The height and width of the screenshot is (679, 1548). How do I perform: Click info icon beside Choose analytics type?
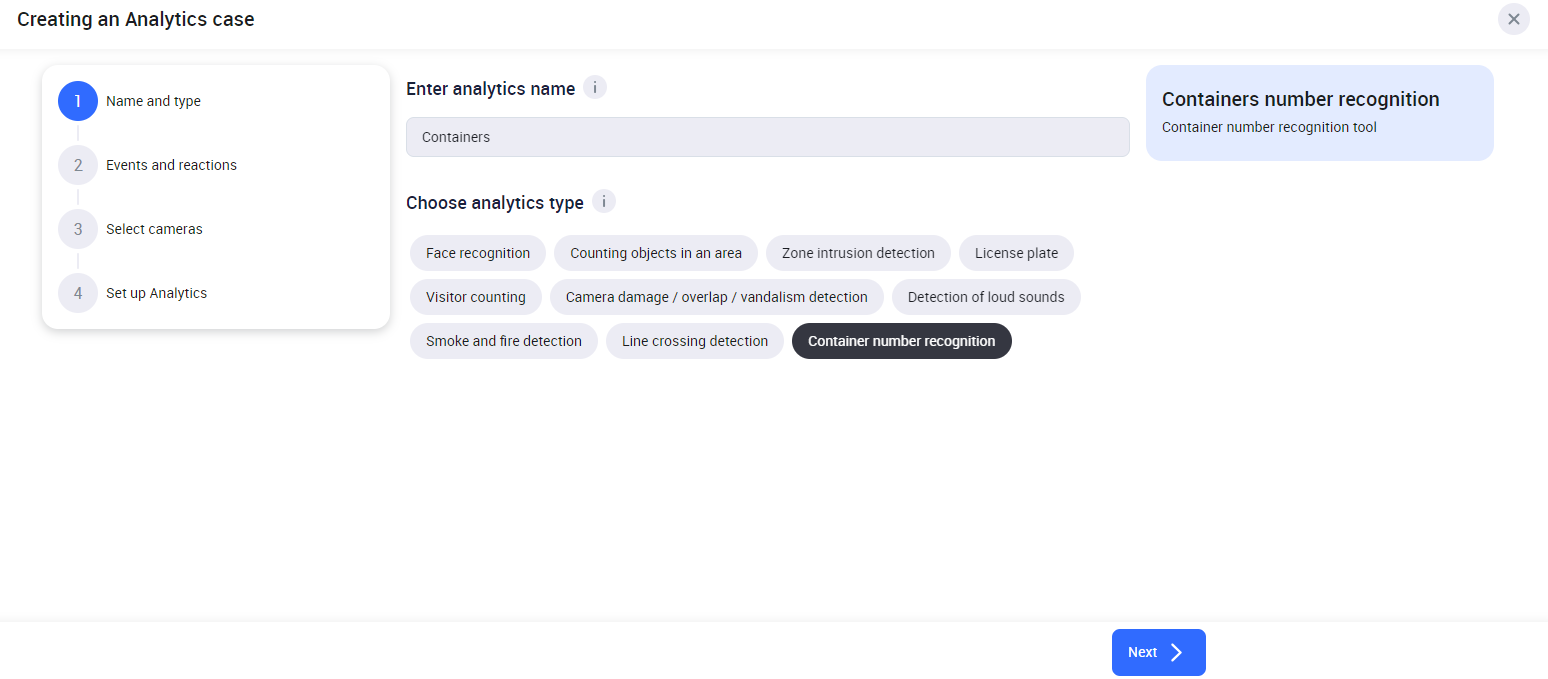point(604,202)
